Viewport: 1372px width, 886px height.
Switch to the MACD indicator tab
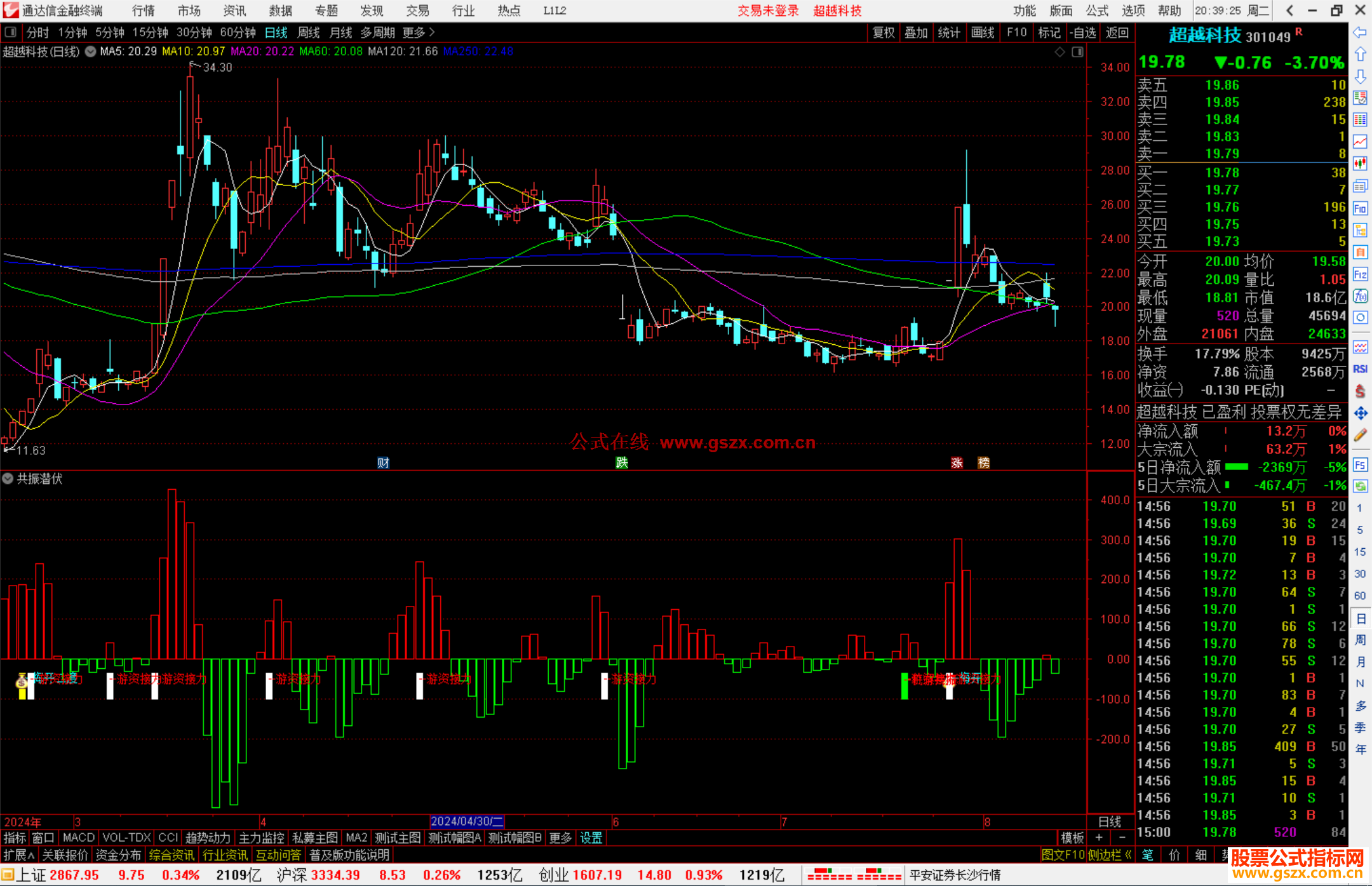(x=79, y=838)
